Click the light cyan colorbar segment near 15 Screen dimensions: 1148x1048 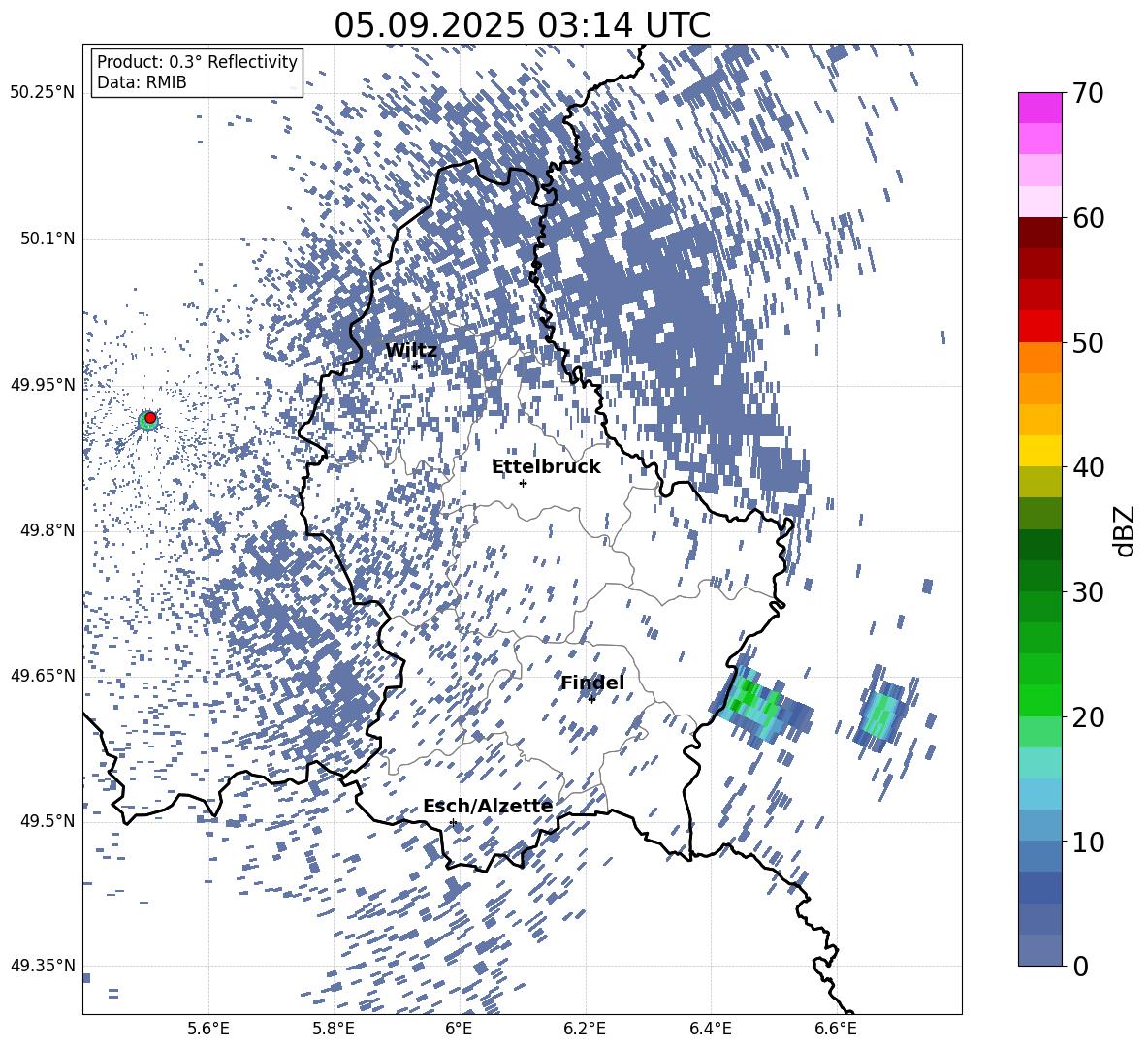(x=1039, y=763)
